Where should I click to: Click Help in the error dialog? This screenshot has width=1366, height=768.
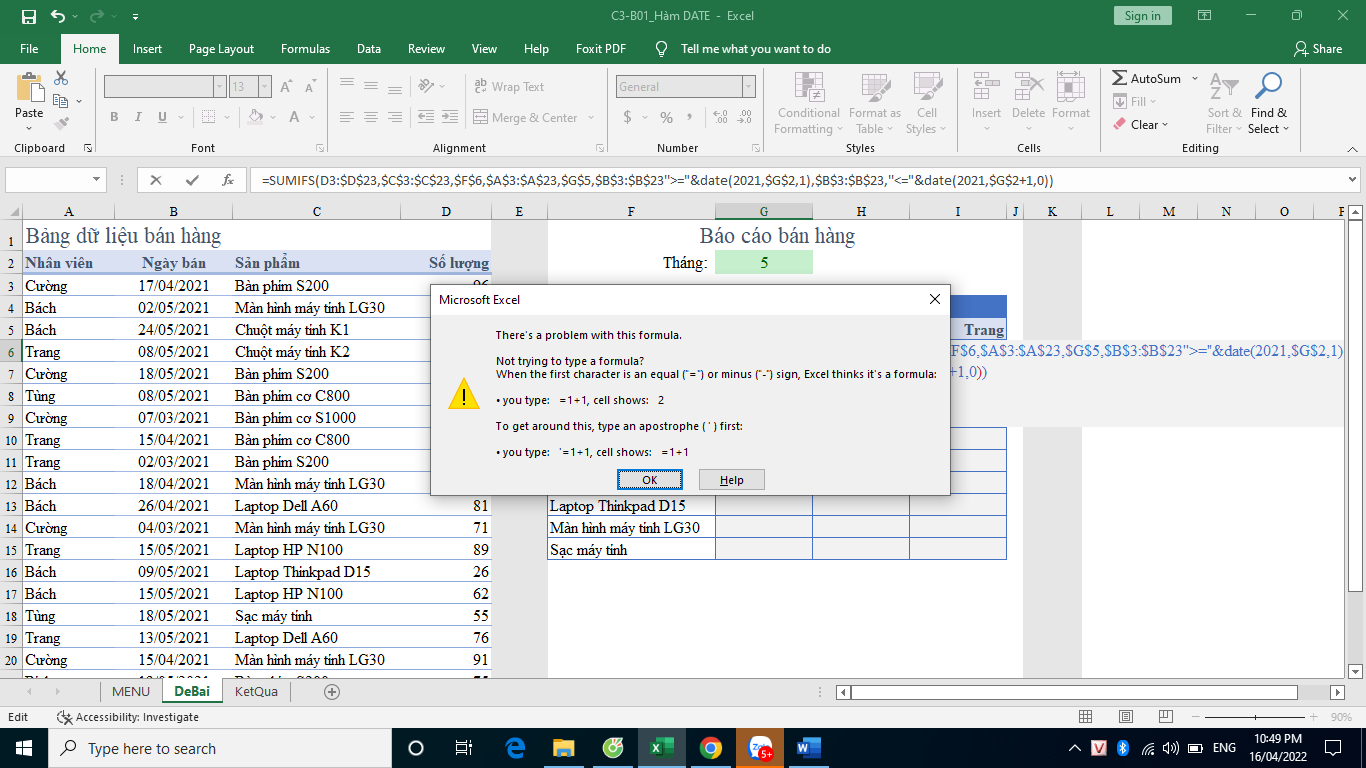click(x=732, y=480)
